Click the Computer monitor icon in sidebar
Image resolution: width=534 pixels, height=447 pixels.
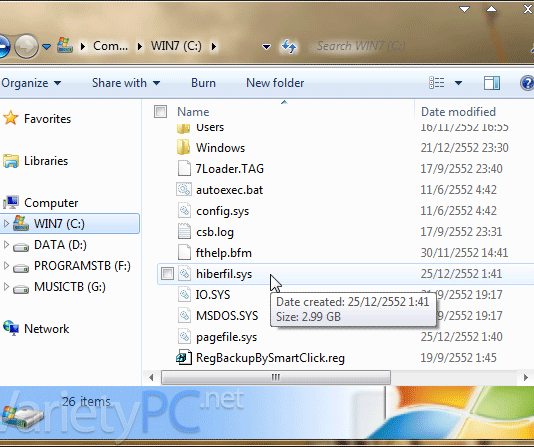pyautogui.click(x=11, y=203)
